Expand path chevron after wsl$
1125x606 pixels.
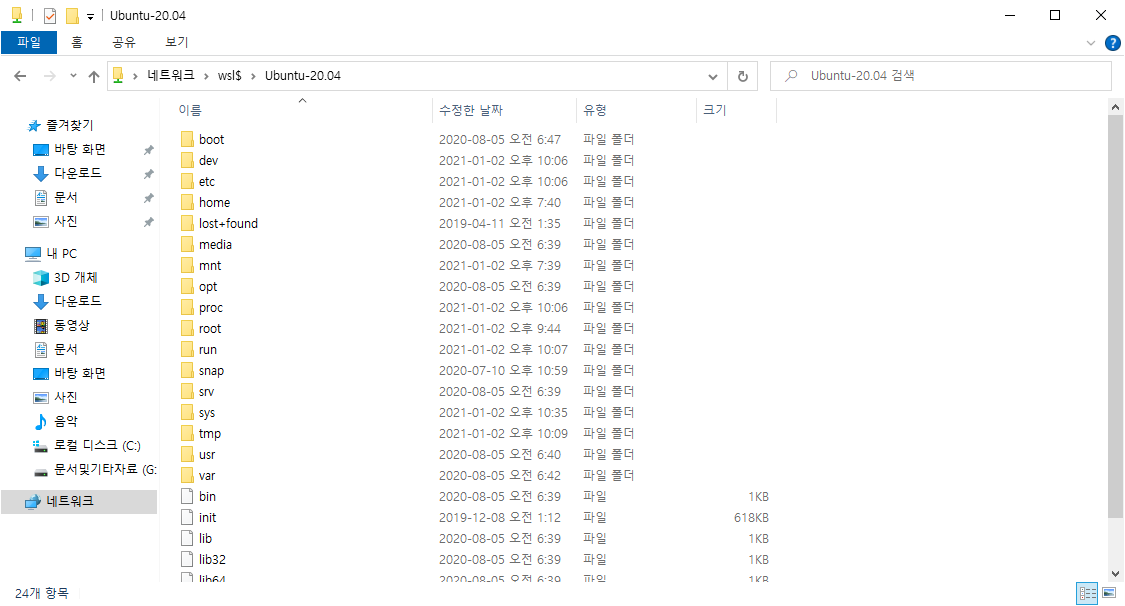coord(253,76)
